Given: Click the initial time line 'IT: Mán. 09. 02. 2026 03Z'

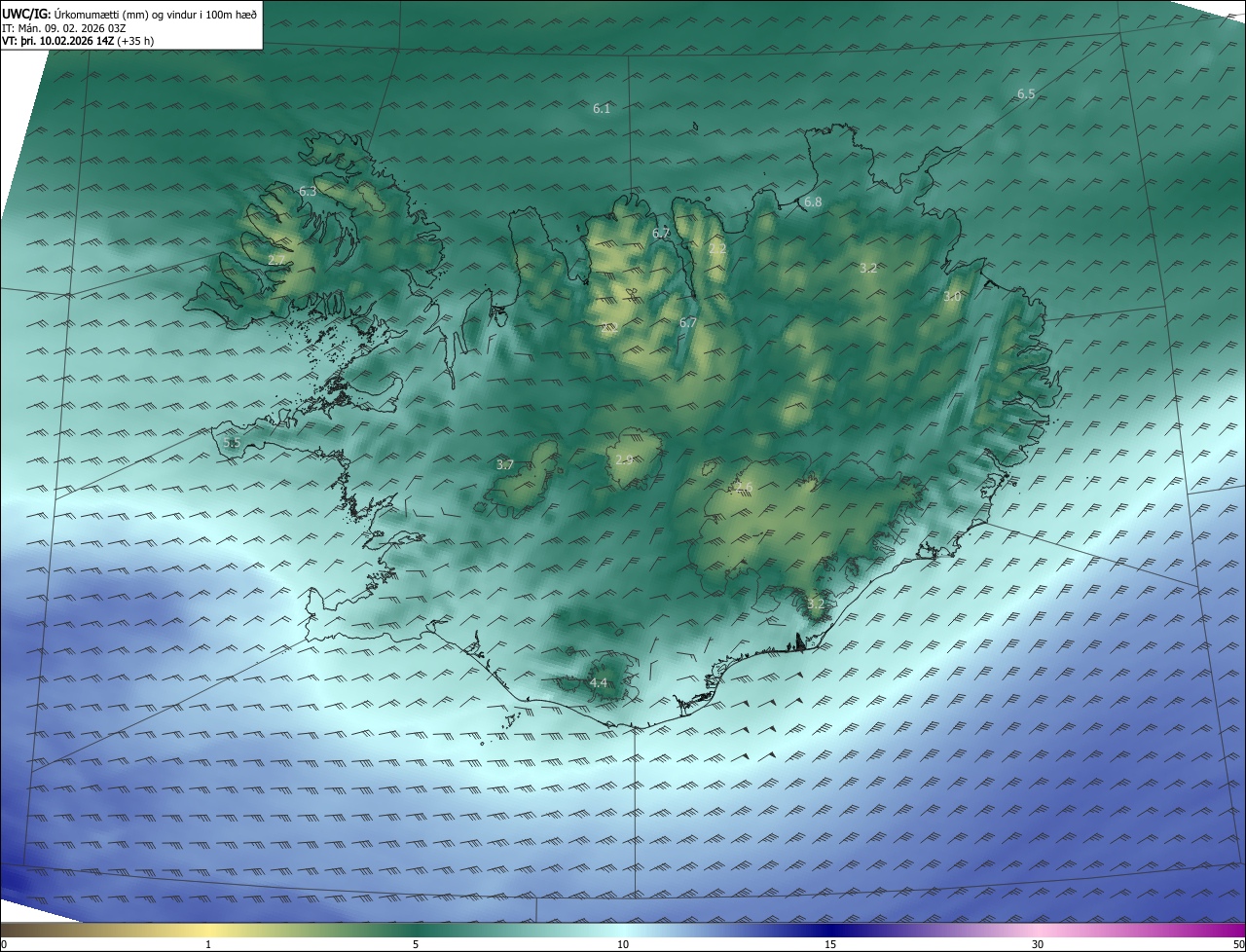Looking at the screenshot, I should [63, 27].
